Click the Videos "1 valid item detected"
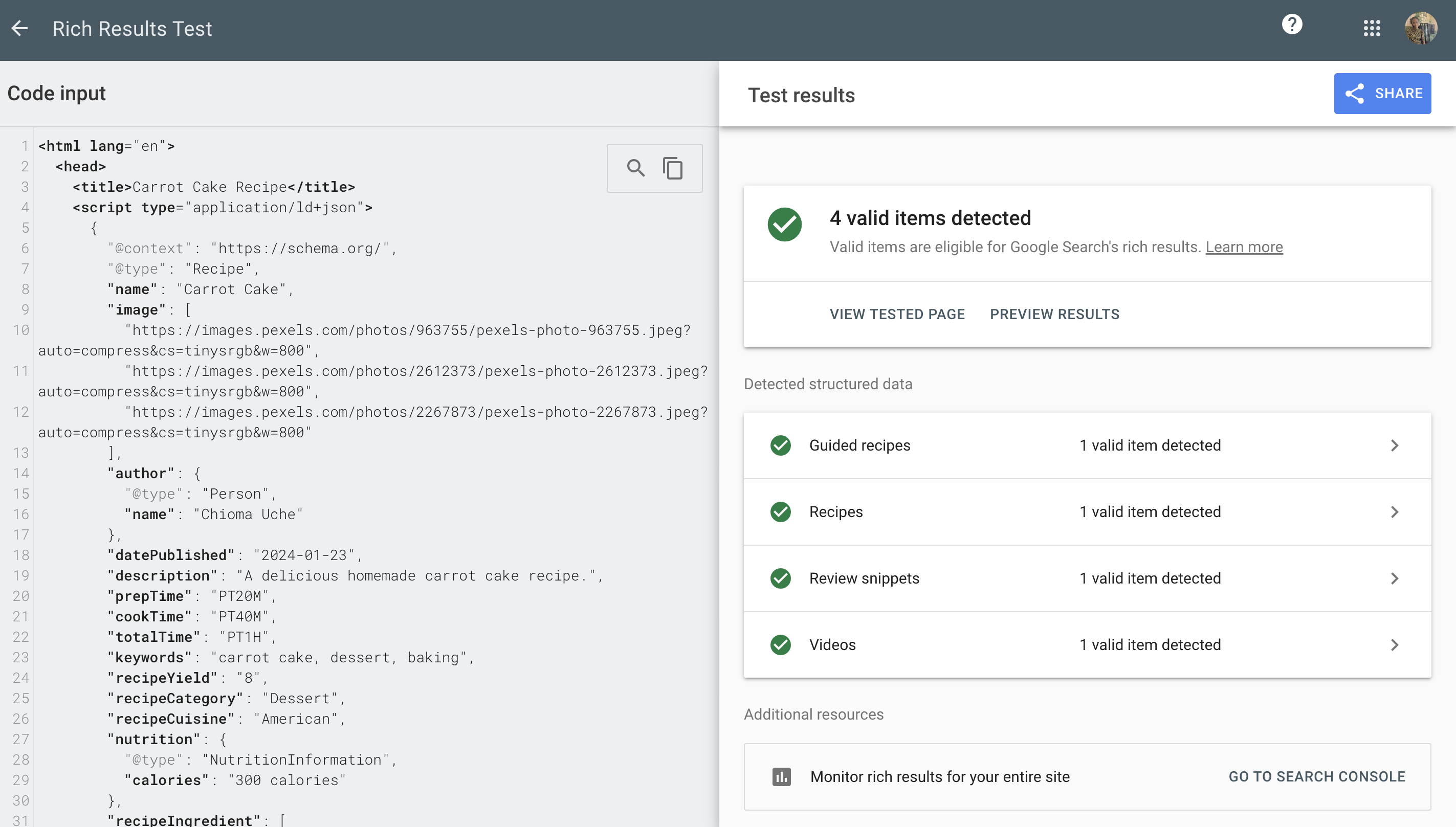The height and width of the screenshot is (827, 1456). (1150, 645)
